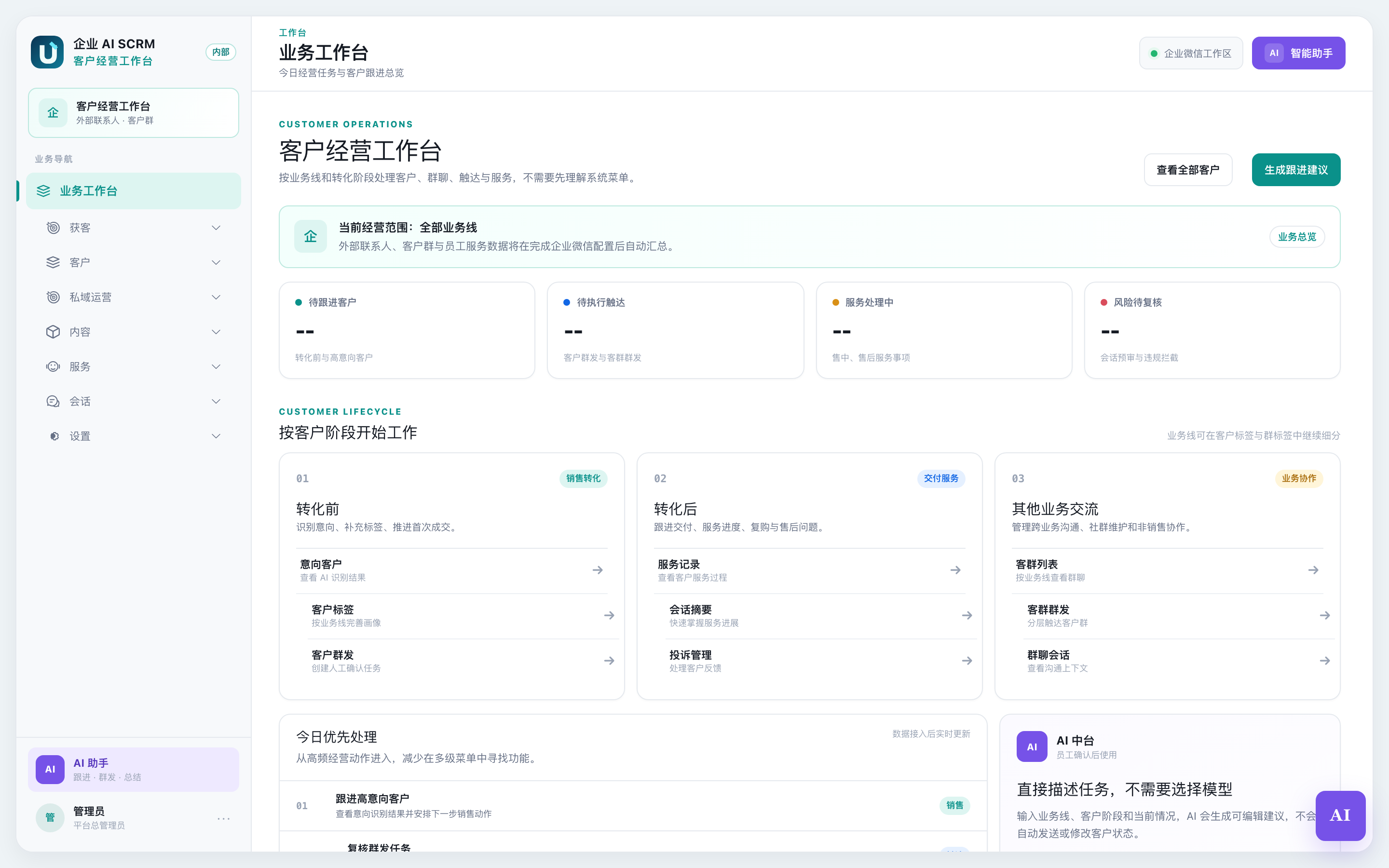Click the arrow on 会话摘要 row
The width and height of the screenshot is (1389, 868).
[967, 615]
